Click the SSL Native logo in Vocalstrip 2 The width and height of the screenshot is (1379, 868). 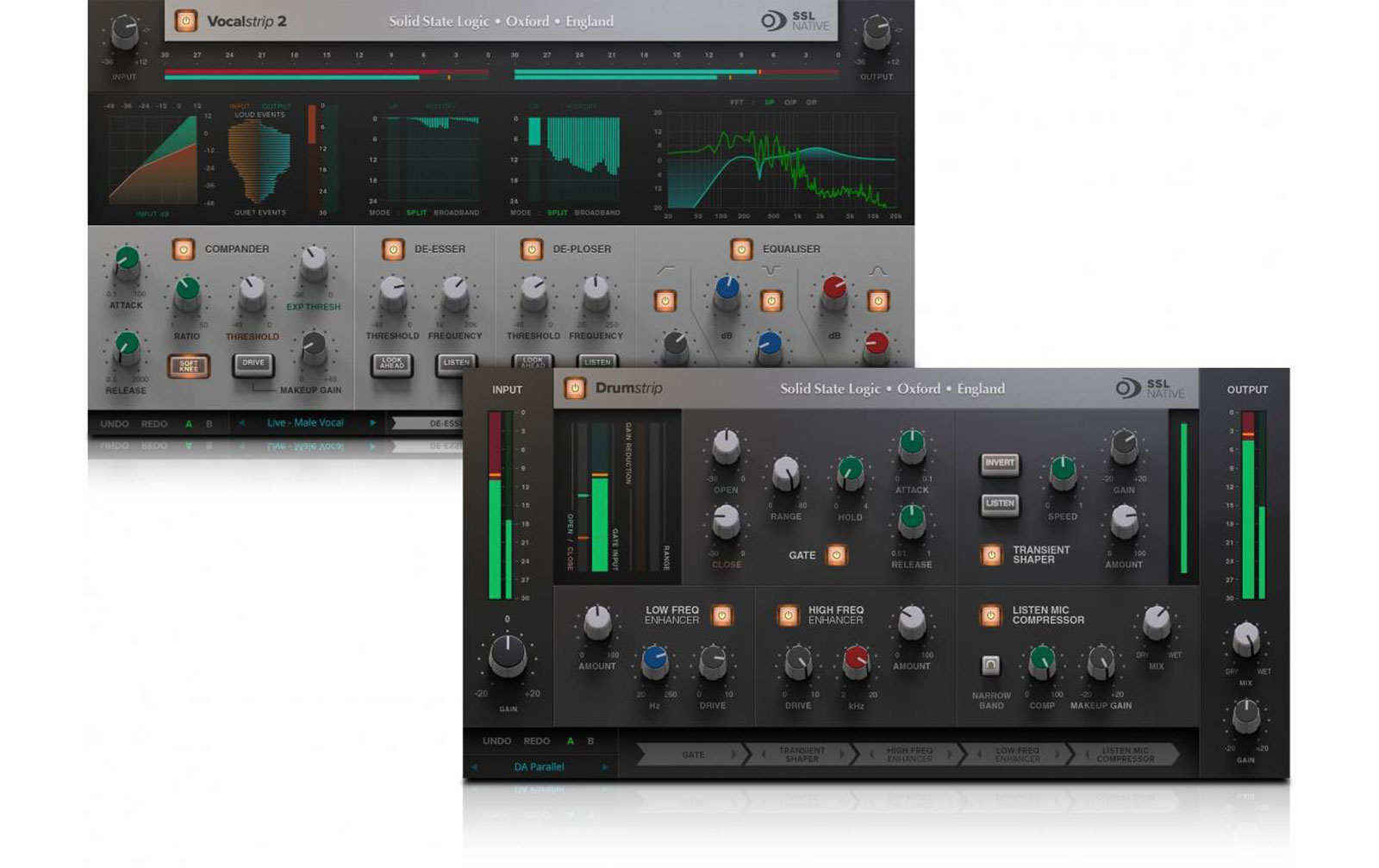coord(795,21)
